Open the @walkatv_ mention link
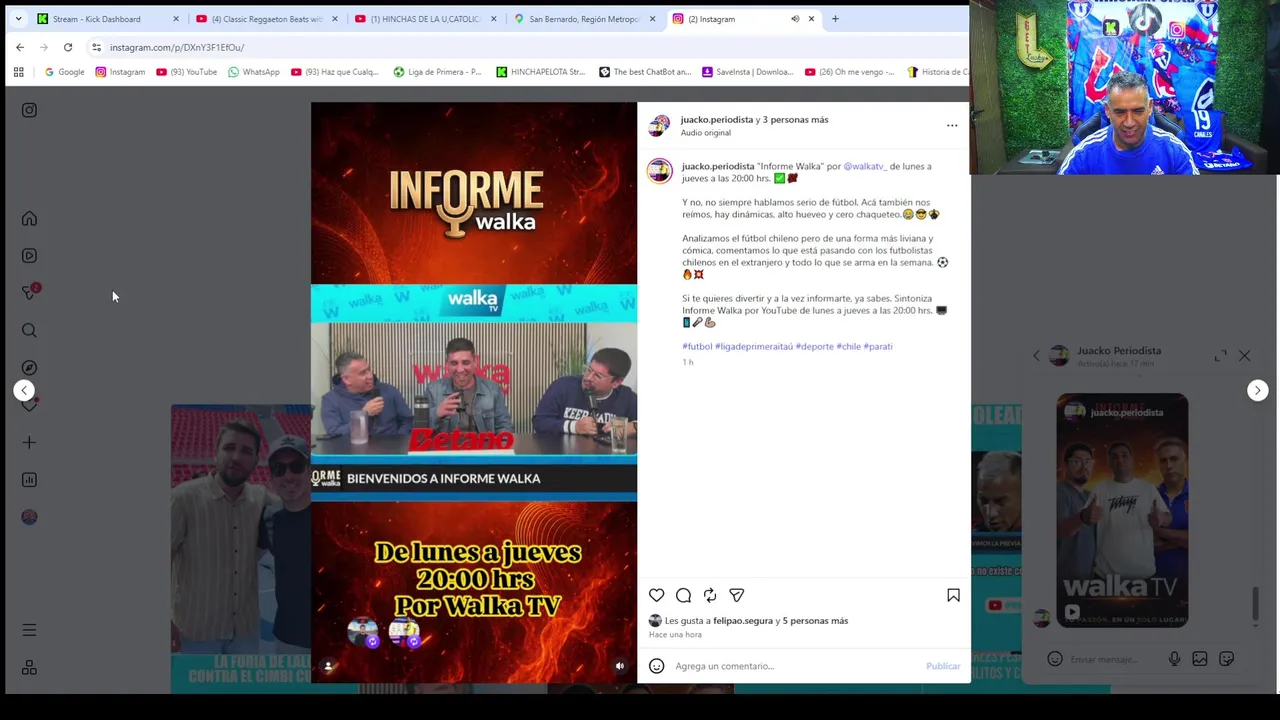The height and width of the screenshot is (720, 1280). (x=865, y=166)
